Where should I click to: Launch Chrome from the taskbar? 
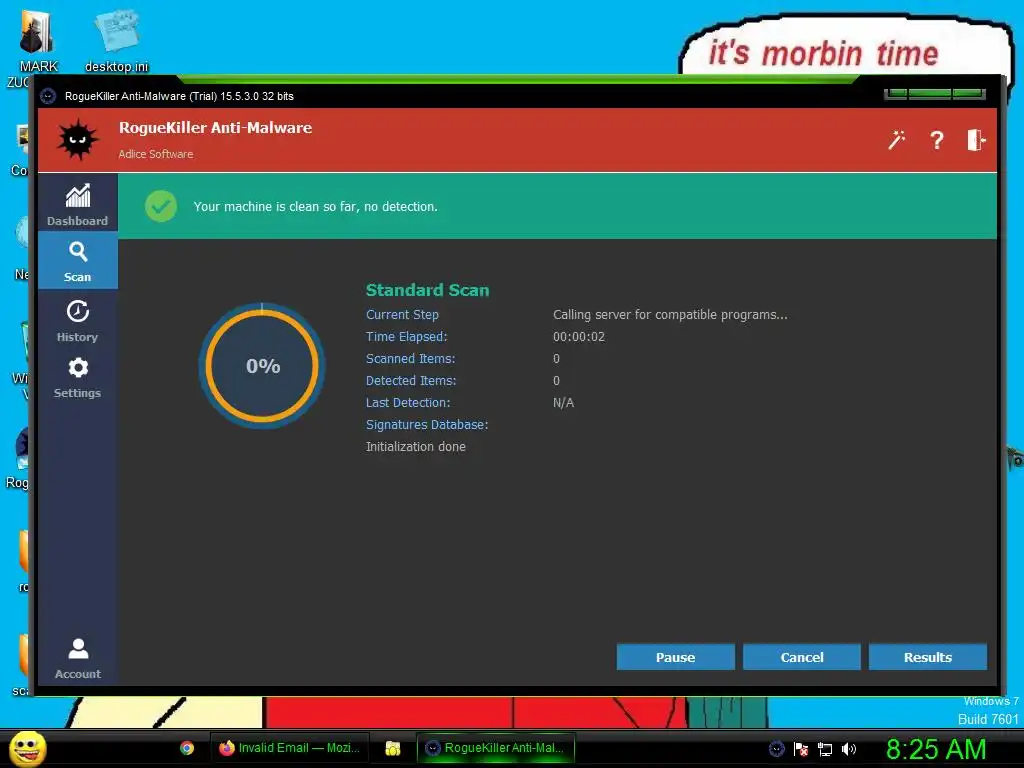(x=187, y=748)
